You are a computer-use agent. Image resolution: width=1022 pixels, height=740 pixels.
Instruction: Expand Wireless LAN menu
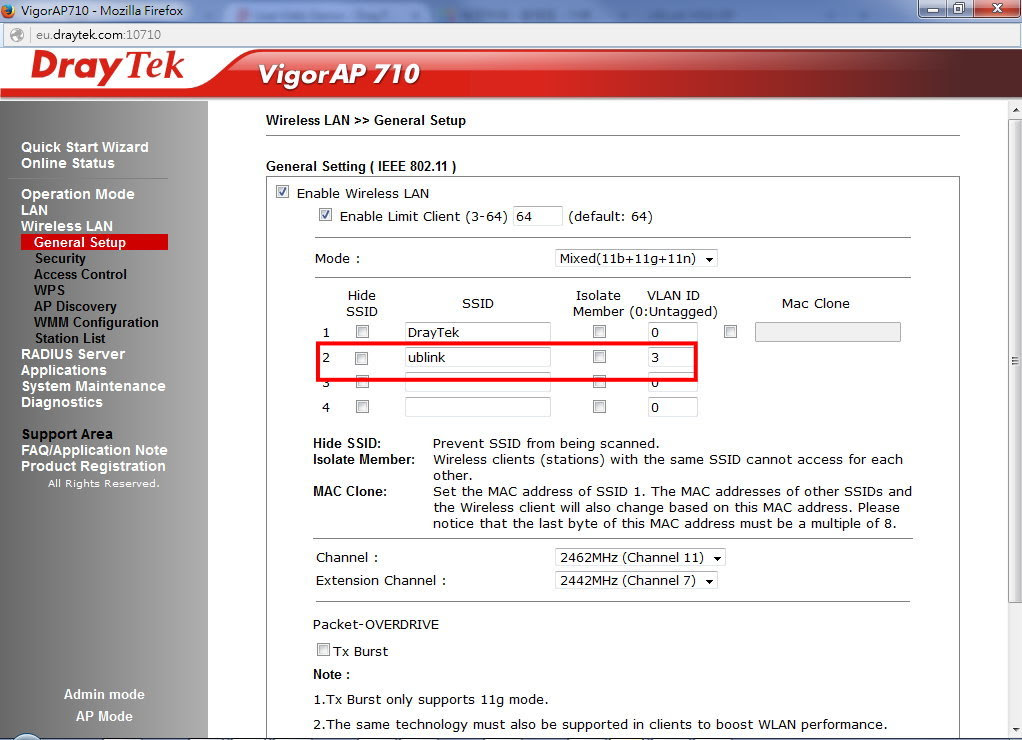coord(66,226)
